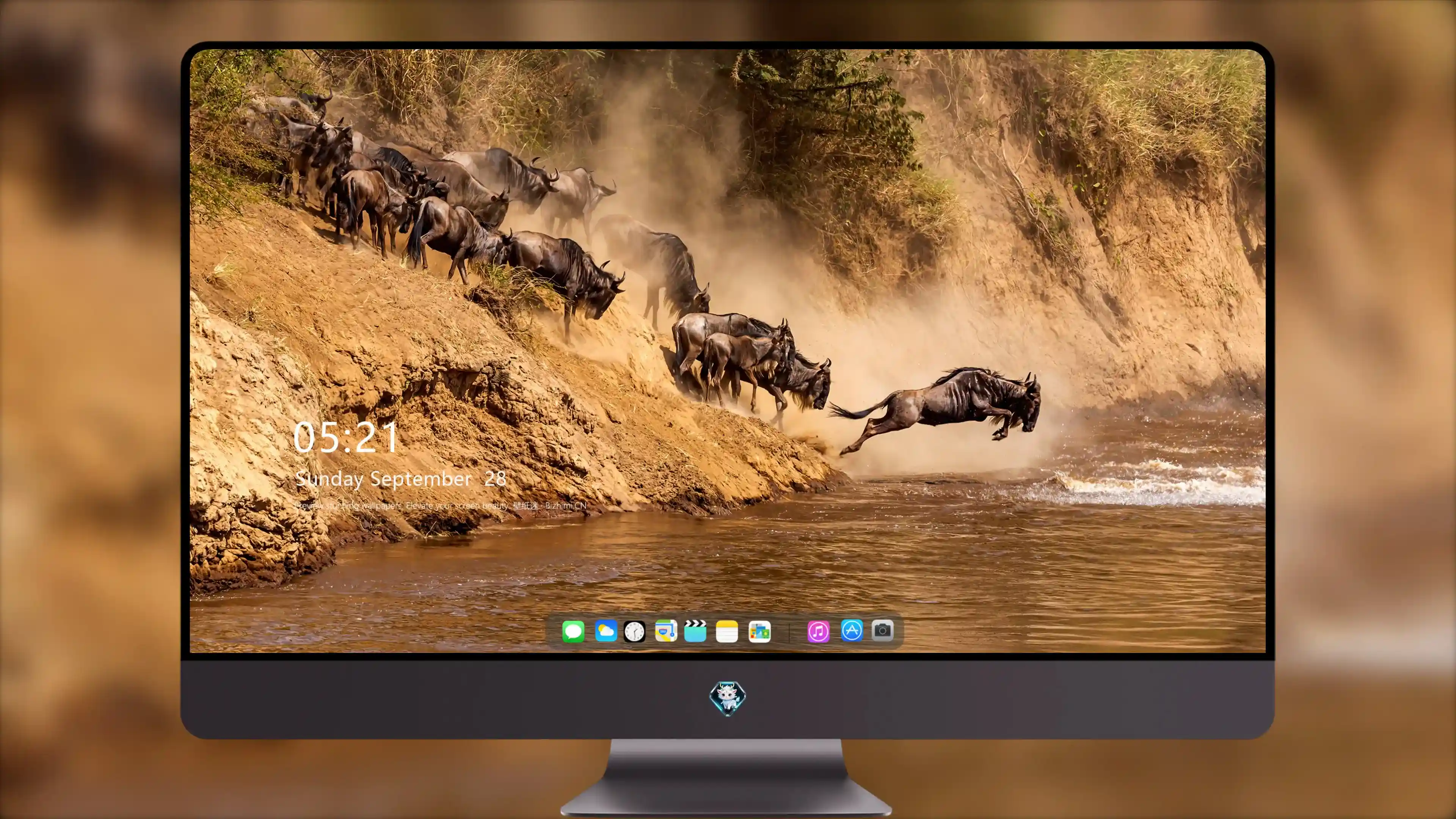This screenshot has width=1456, height=819.
Task: Launch the iTunes music app
Action: 819,631
